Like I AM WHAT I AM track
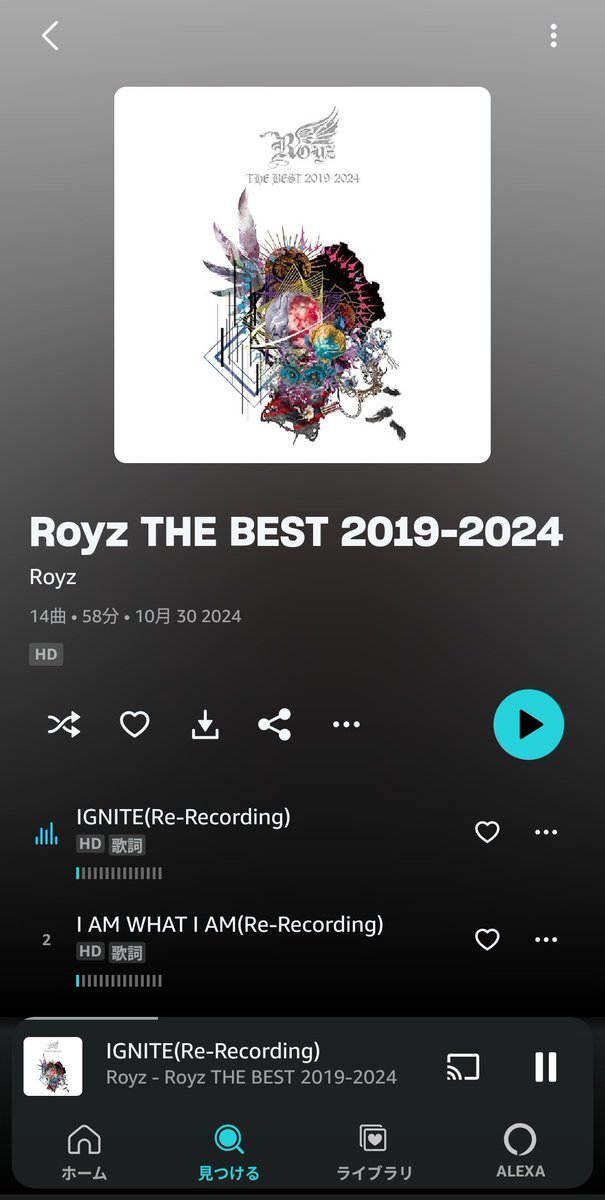Screen dimensions: 605x1200 click(x=487, y=939)
